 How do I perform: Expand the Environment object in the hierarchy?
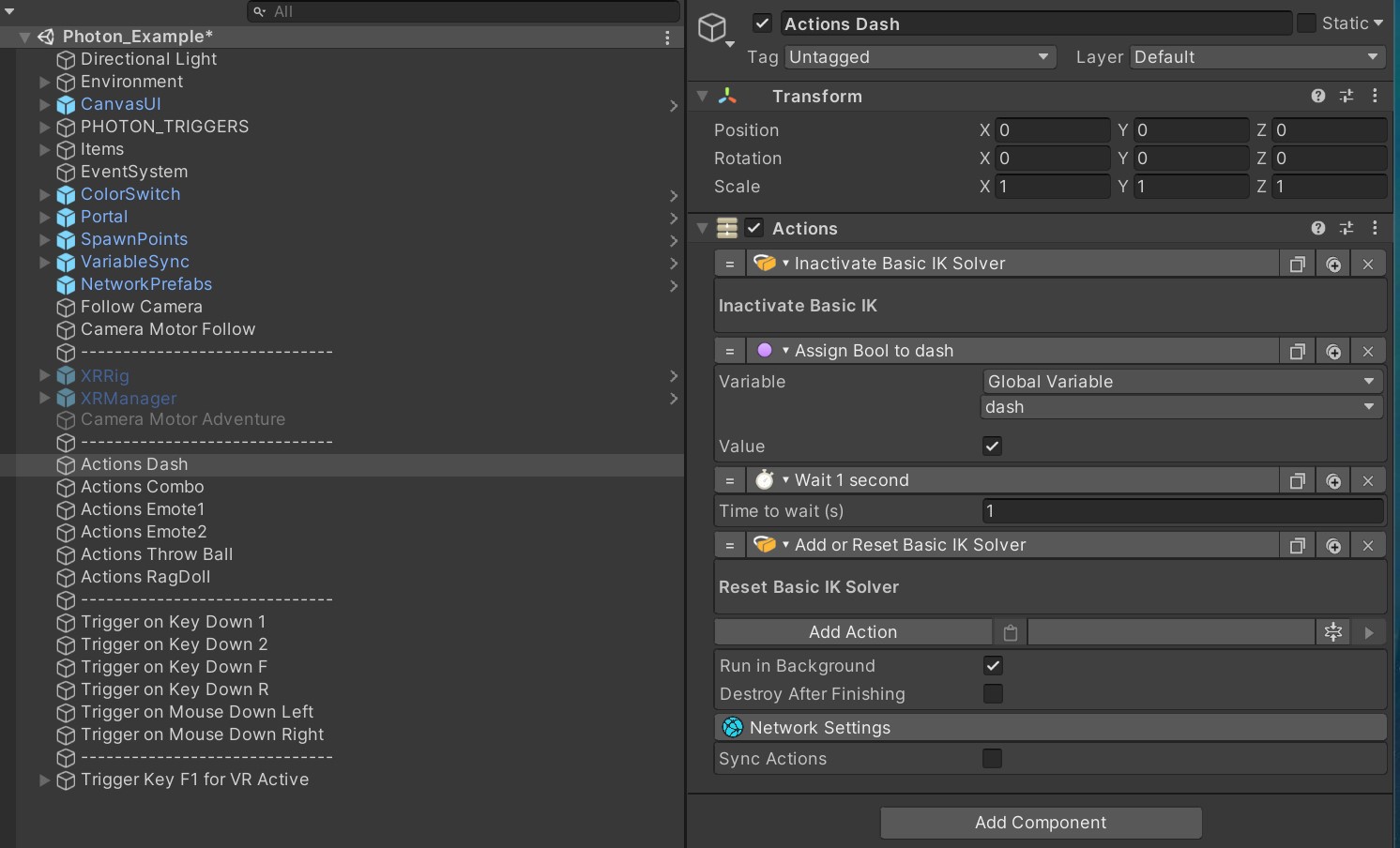44,82
